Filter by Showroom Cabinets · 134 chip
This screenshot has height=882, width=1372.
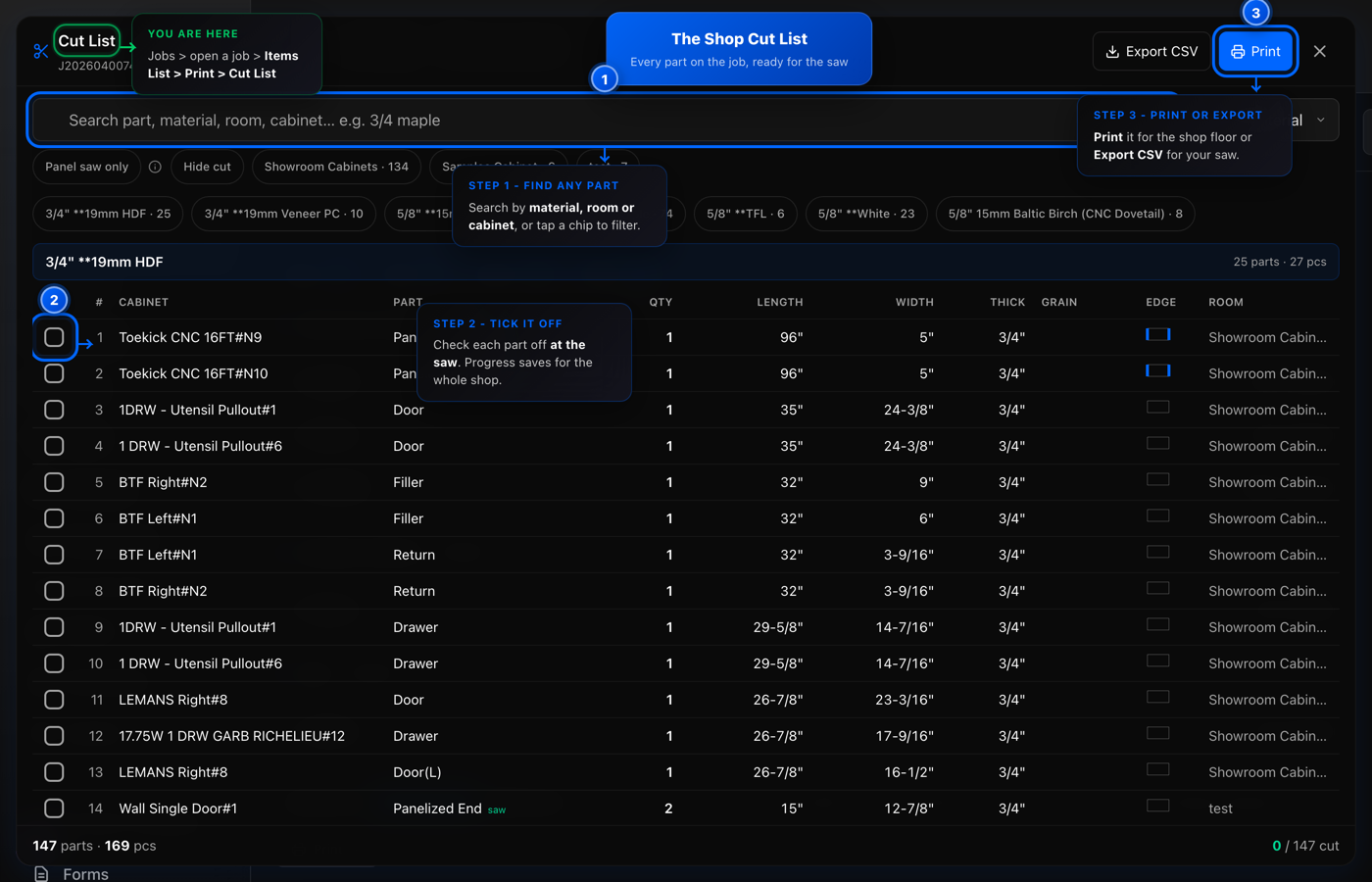pyautogui.click(x=336, y=167)
